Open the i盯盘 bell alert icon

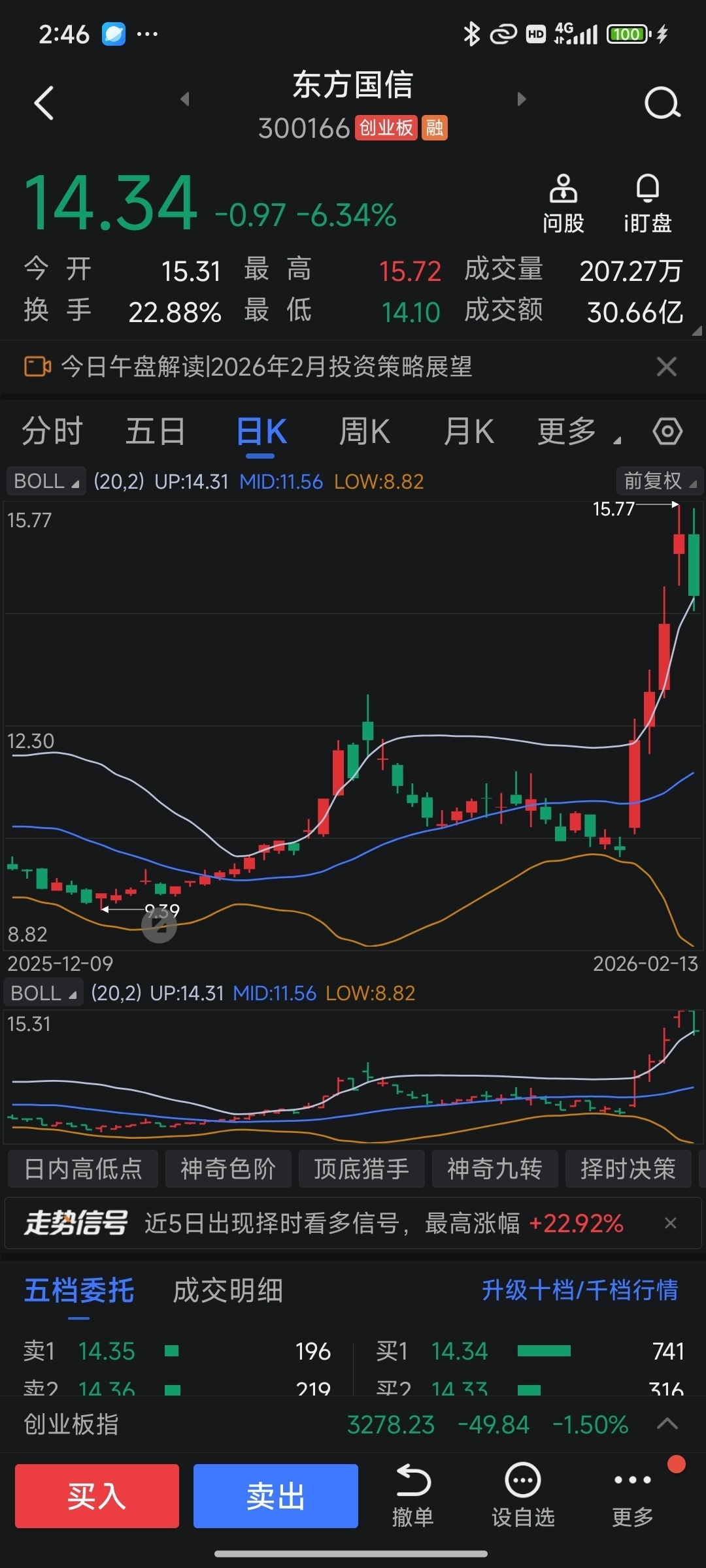point(647,203)
